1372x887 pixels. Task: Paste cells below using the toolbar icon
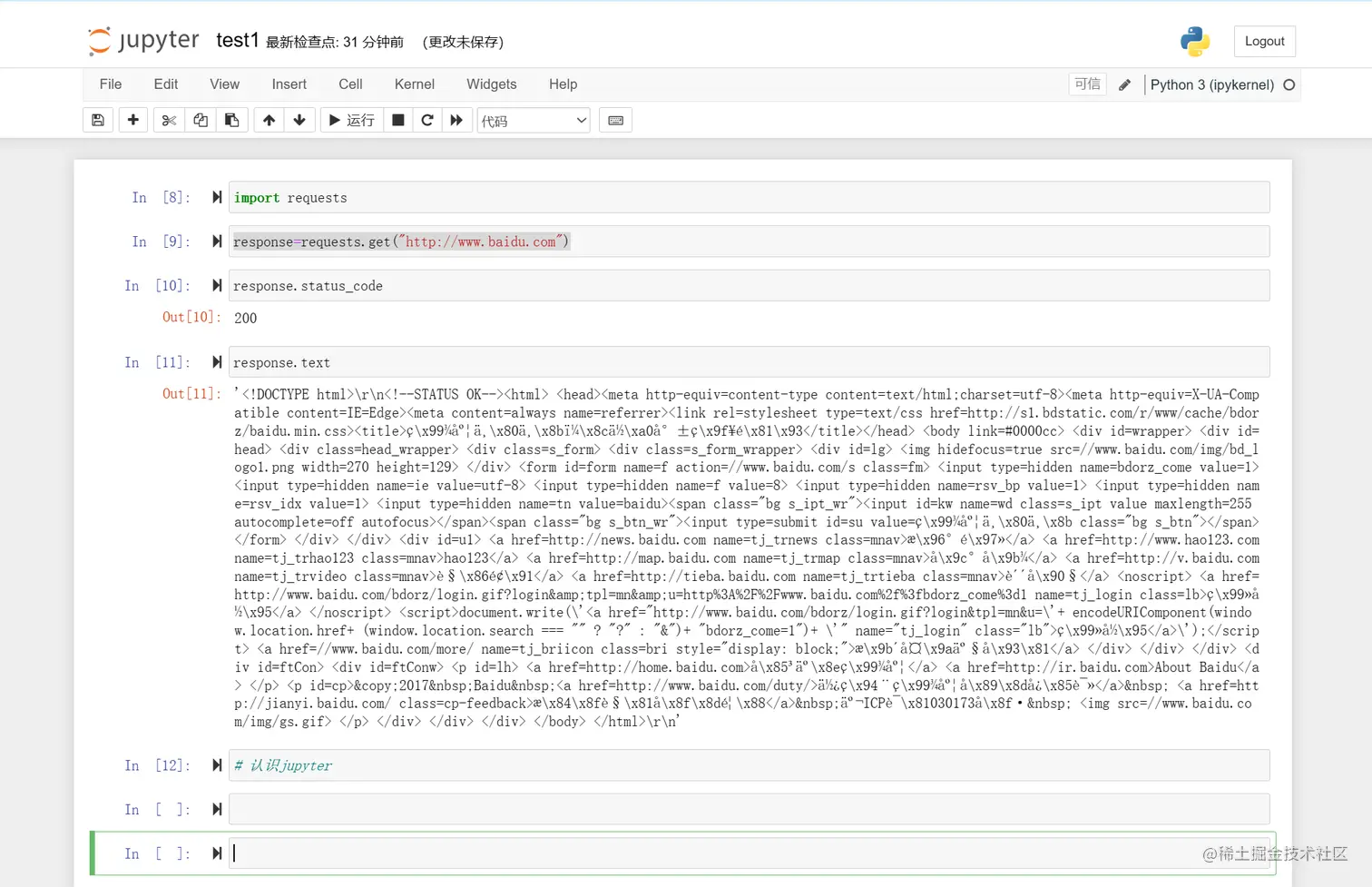pos(231,120)
